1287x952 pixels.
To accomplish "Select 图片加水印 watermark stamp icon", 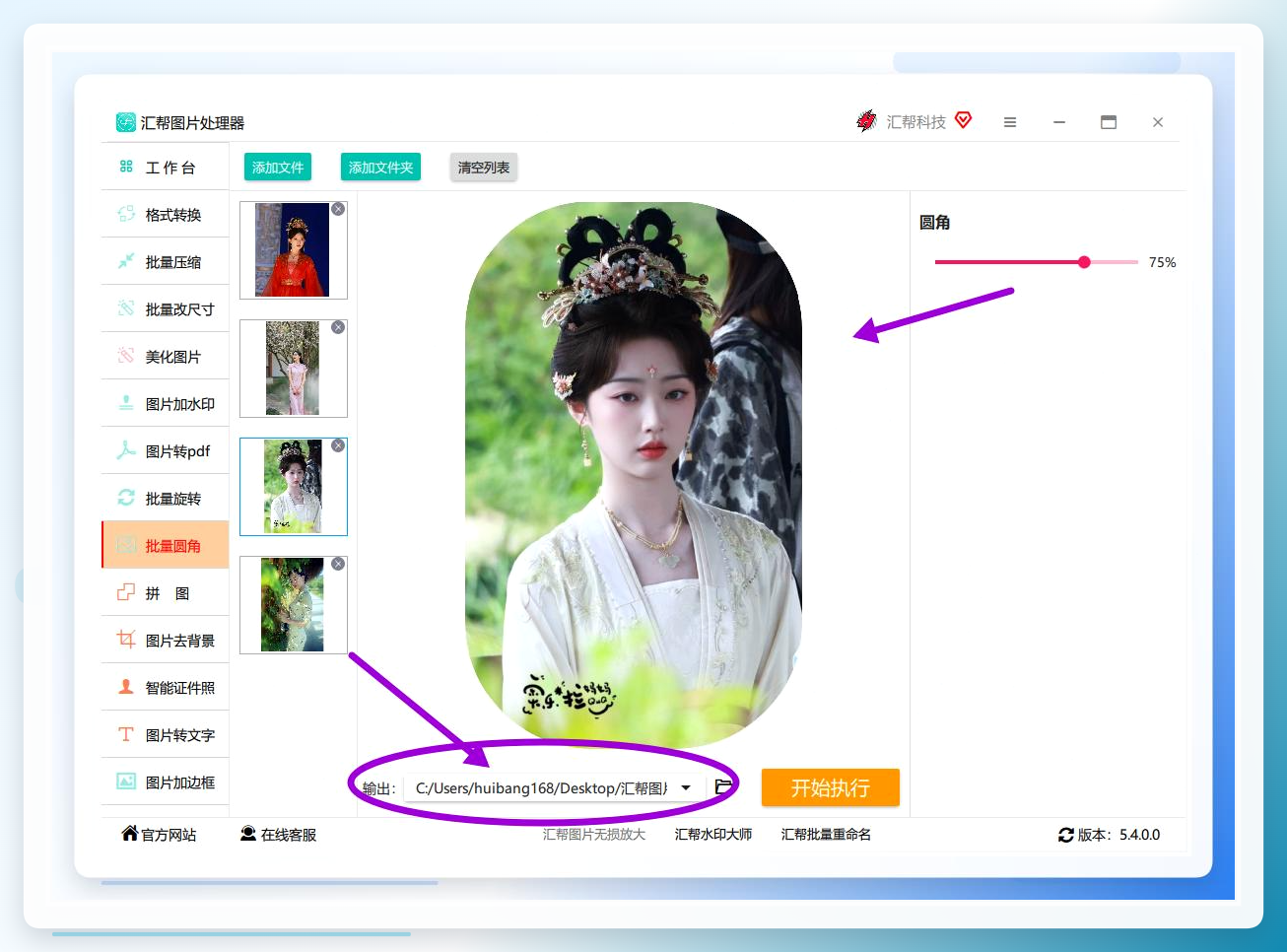I will 126,403.
